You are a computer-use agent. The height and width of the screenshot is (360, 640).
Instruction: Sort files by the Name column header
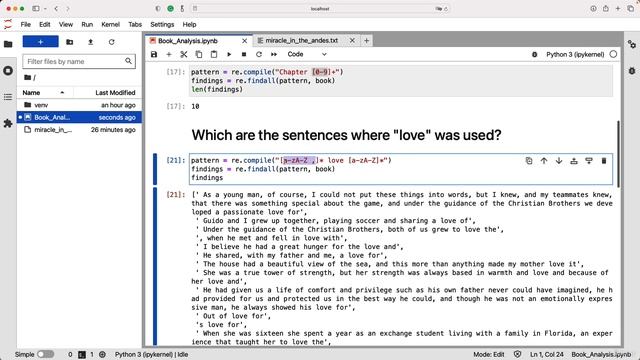(x=43, y=93)
